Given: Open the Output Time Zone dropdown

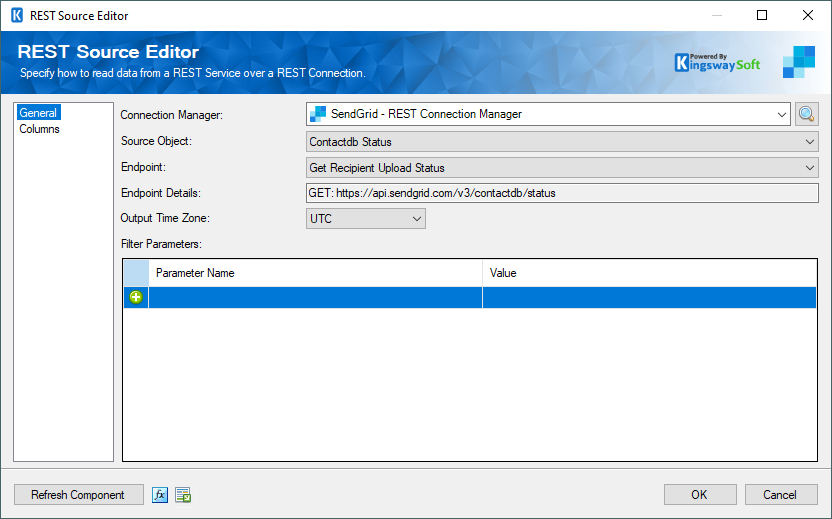Looking at the screenshot, I should point(366,219).
